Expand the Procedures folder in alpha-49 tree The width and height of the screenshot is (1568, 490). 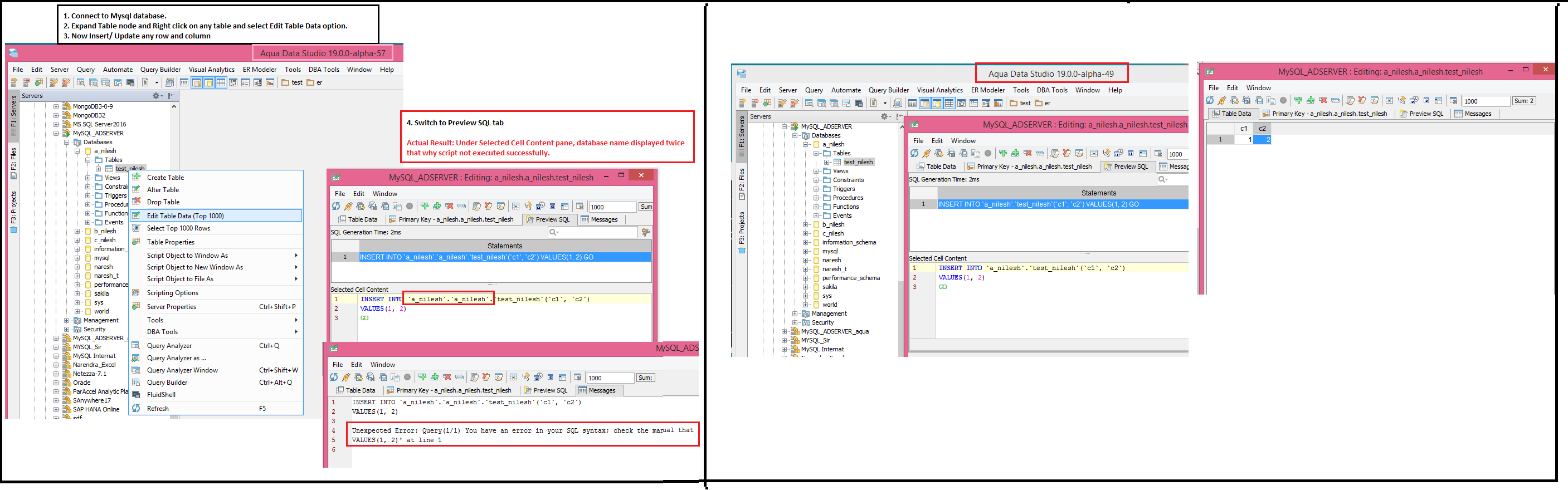coord(816,198)
